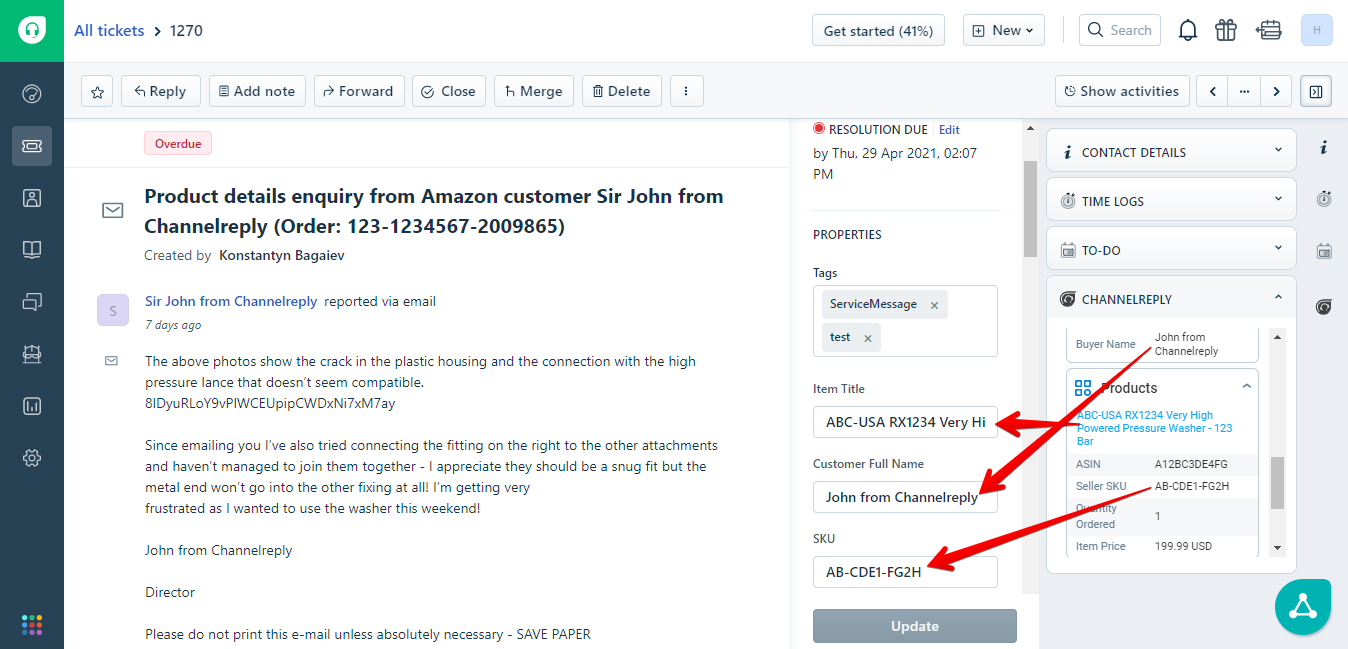Click the ChannelReply swirl icon on right rail
The width and height of the screenshot is (1348, 649).
(x=1324, y=306)
